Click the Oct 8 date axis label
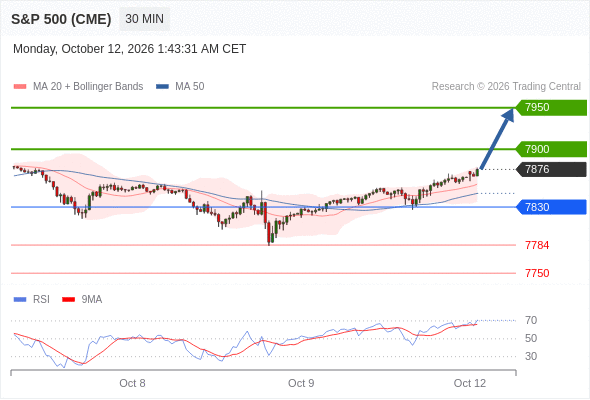590x400 pixels. click(x=132, y=383)
